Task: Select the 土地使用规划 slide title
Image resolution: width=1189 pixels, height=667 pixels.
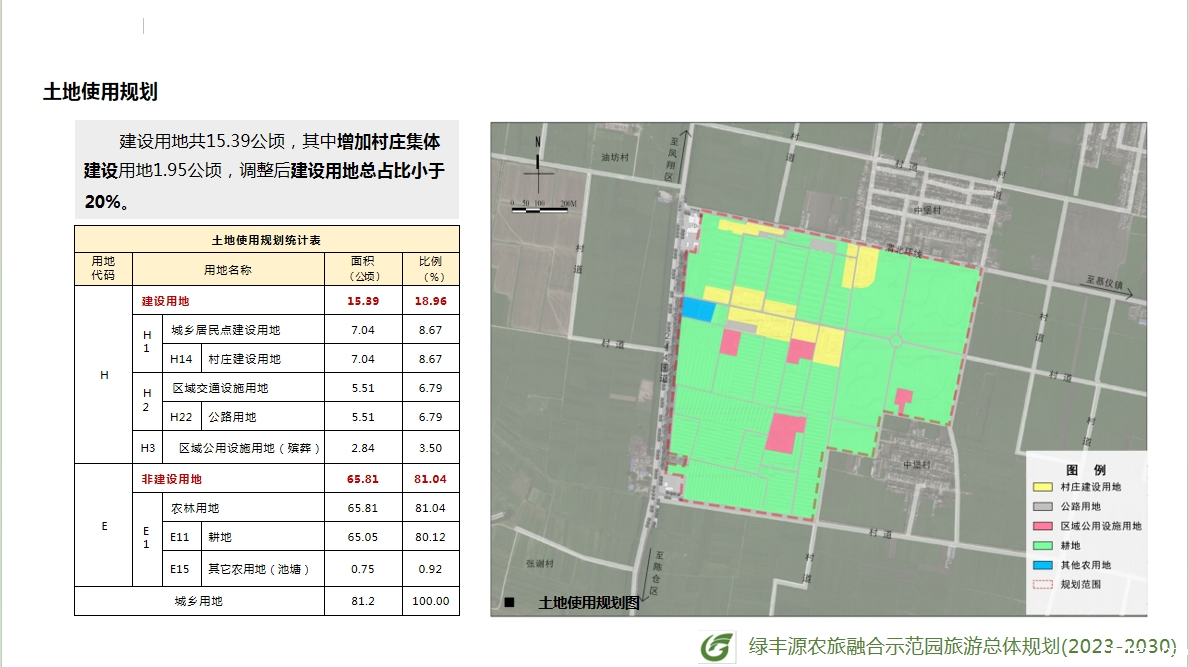Action: pos(100,92)
